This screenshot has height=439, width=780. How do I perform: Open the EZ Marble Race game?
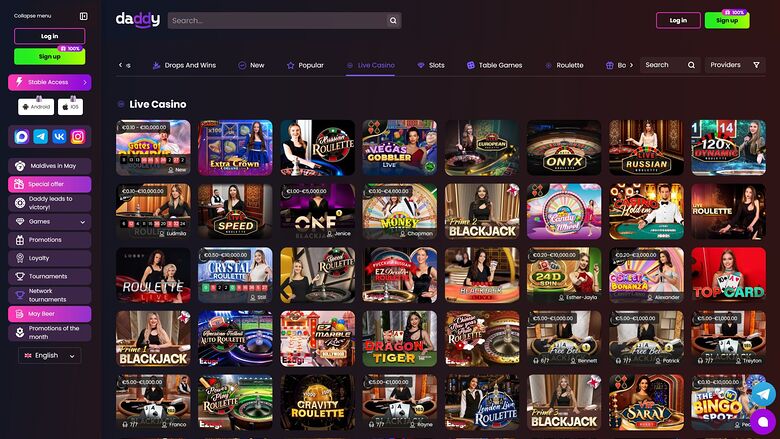[317, 339]
